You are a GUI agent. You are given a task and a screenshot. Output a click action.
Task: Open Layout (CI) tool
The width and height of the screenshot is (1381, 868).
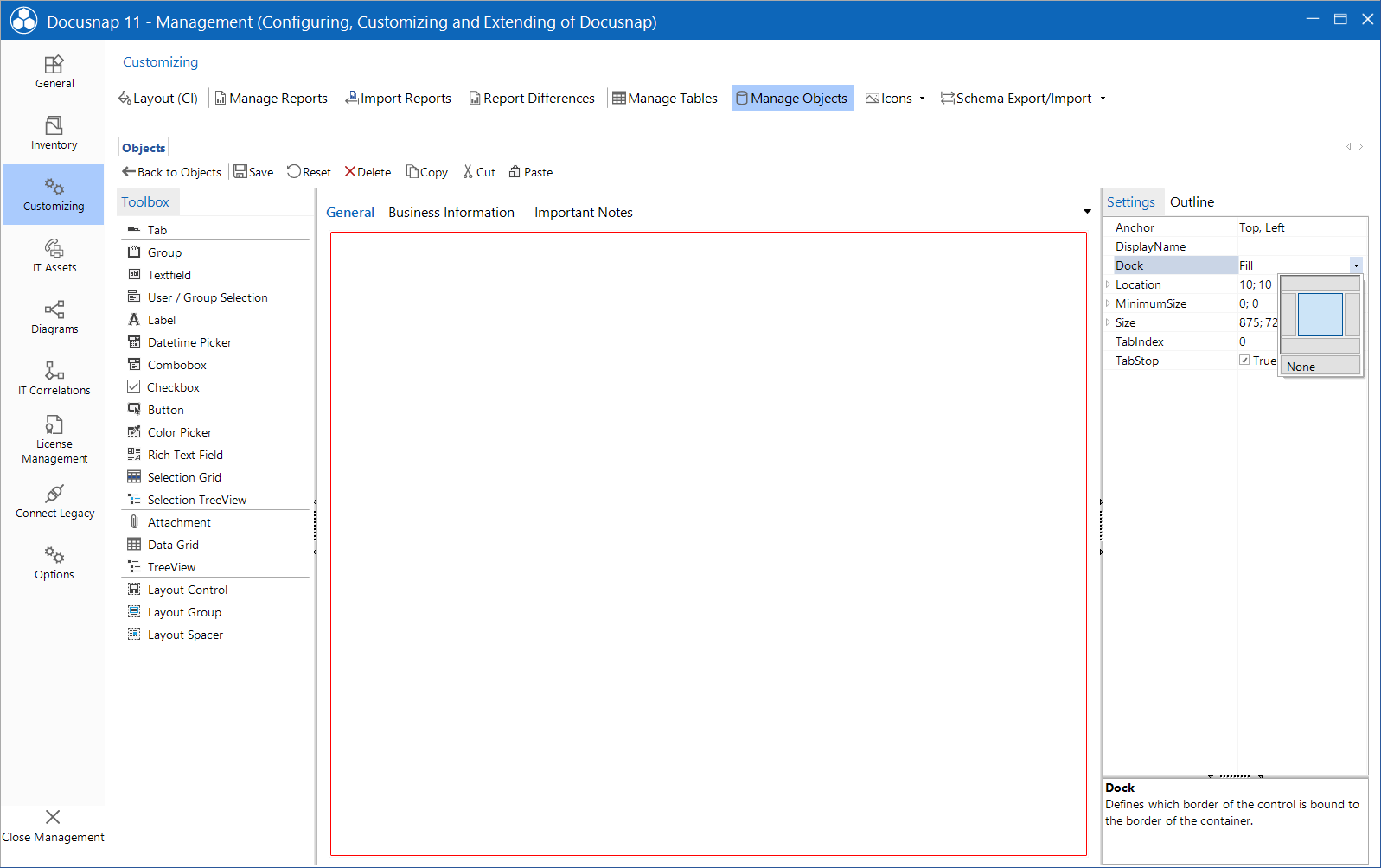(x=158, y=99)
